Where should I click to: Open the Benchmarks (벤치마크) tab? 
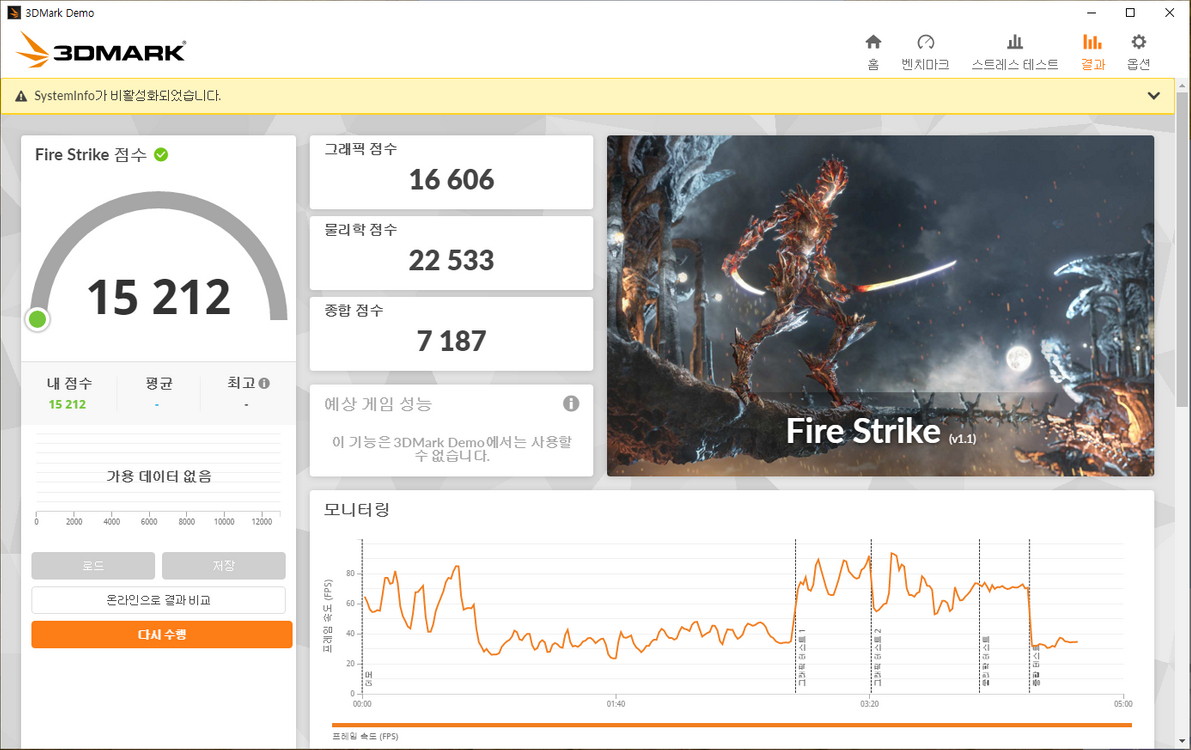click(925, 52)
